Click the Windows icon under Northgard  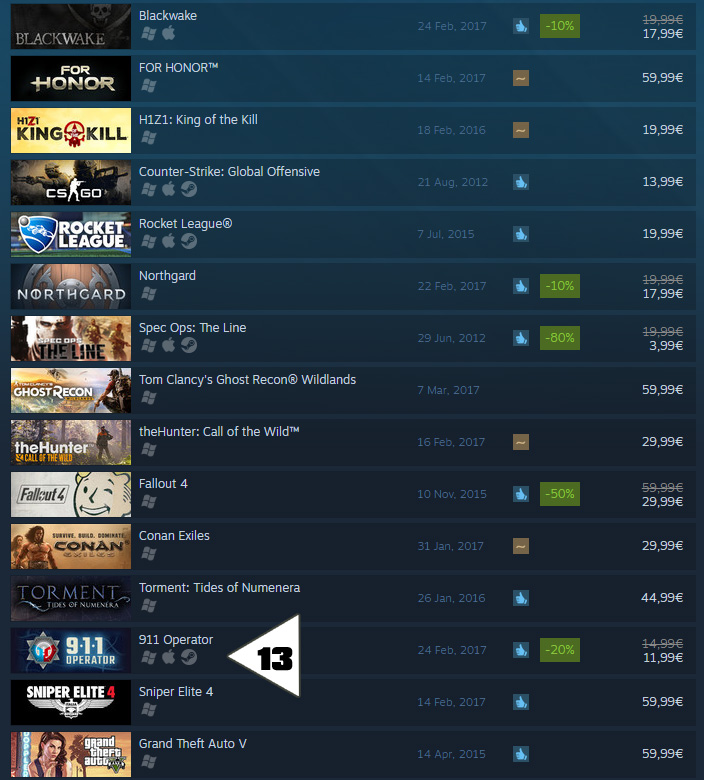tap(149, 293)
